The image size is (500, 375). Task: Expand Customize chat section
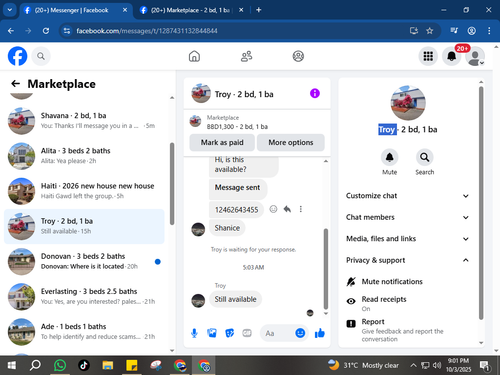[x=407, y=196]
